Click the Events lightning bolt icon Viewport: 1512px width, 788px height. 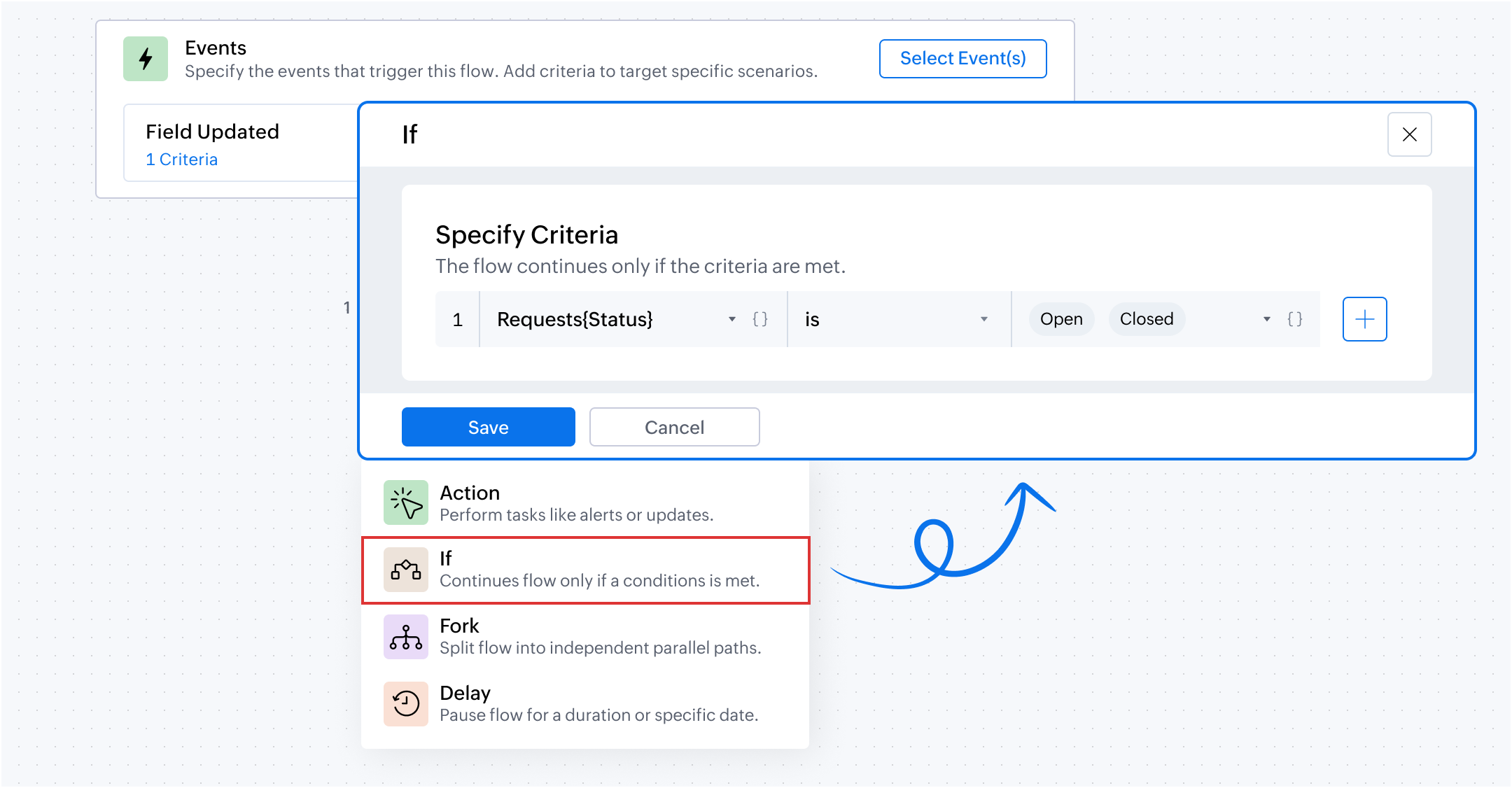[x=146, y=59]
